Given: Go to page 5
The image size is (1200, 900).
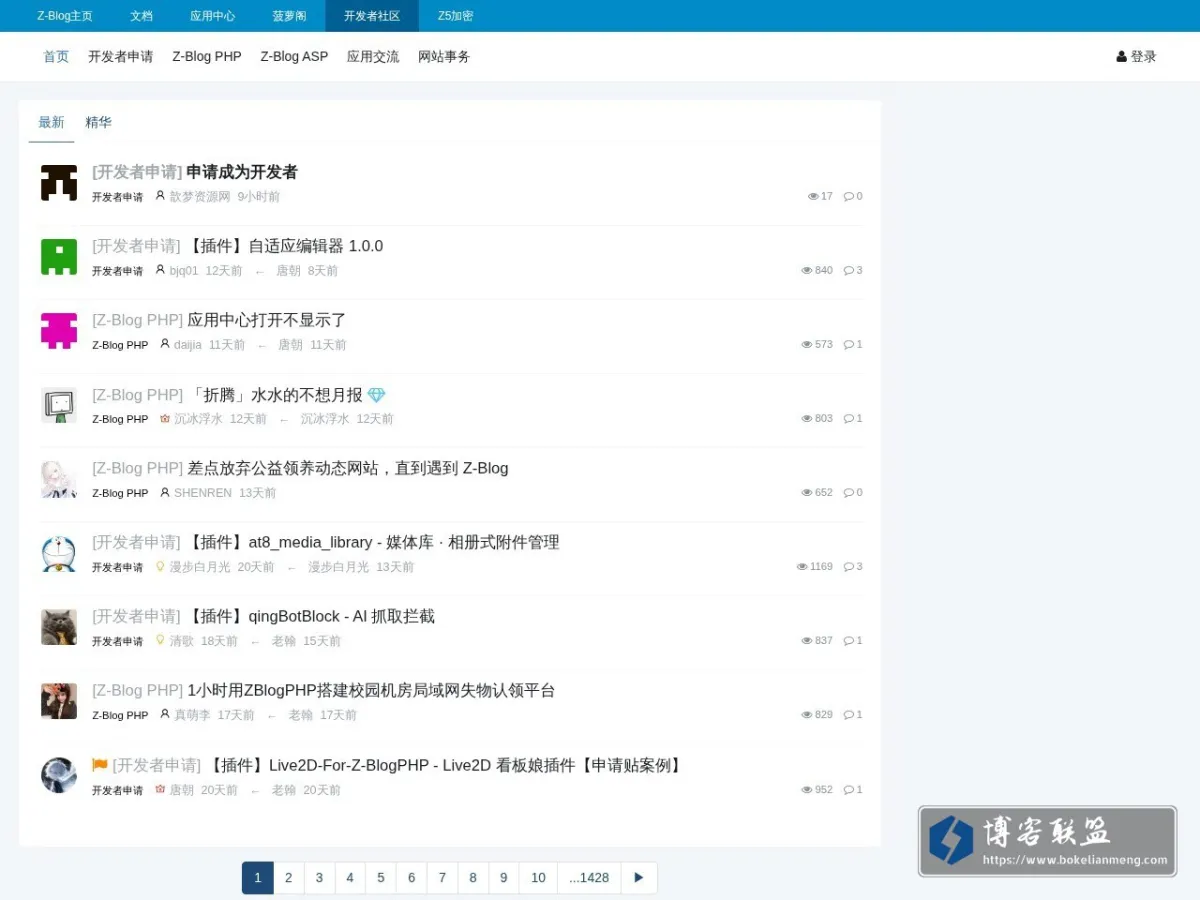Looking at the screenshot, I should 381,878.
